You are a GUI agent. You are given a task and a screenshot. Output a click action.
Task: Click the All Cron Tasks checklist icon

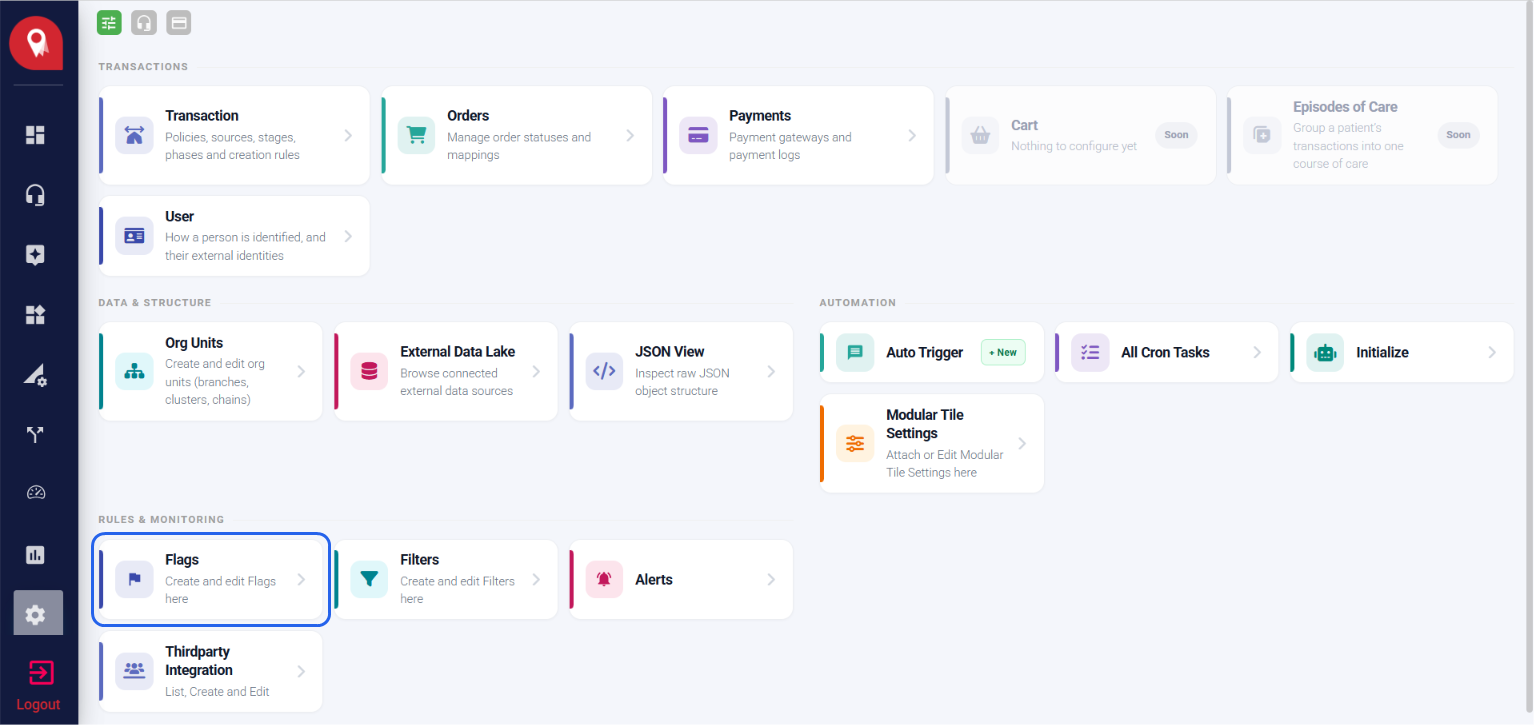point(1090,352)
